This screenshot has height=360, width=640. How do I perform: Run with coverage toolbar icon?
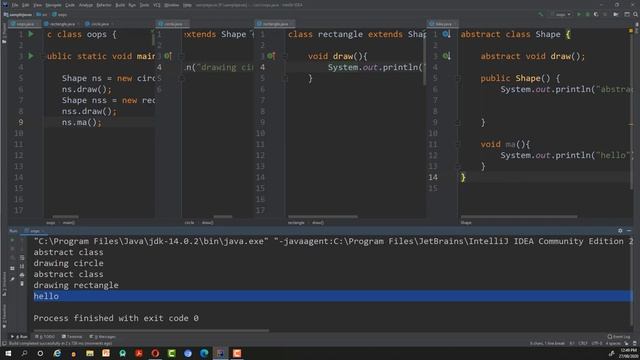[596, 14]
